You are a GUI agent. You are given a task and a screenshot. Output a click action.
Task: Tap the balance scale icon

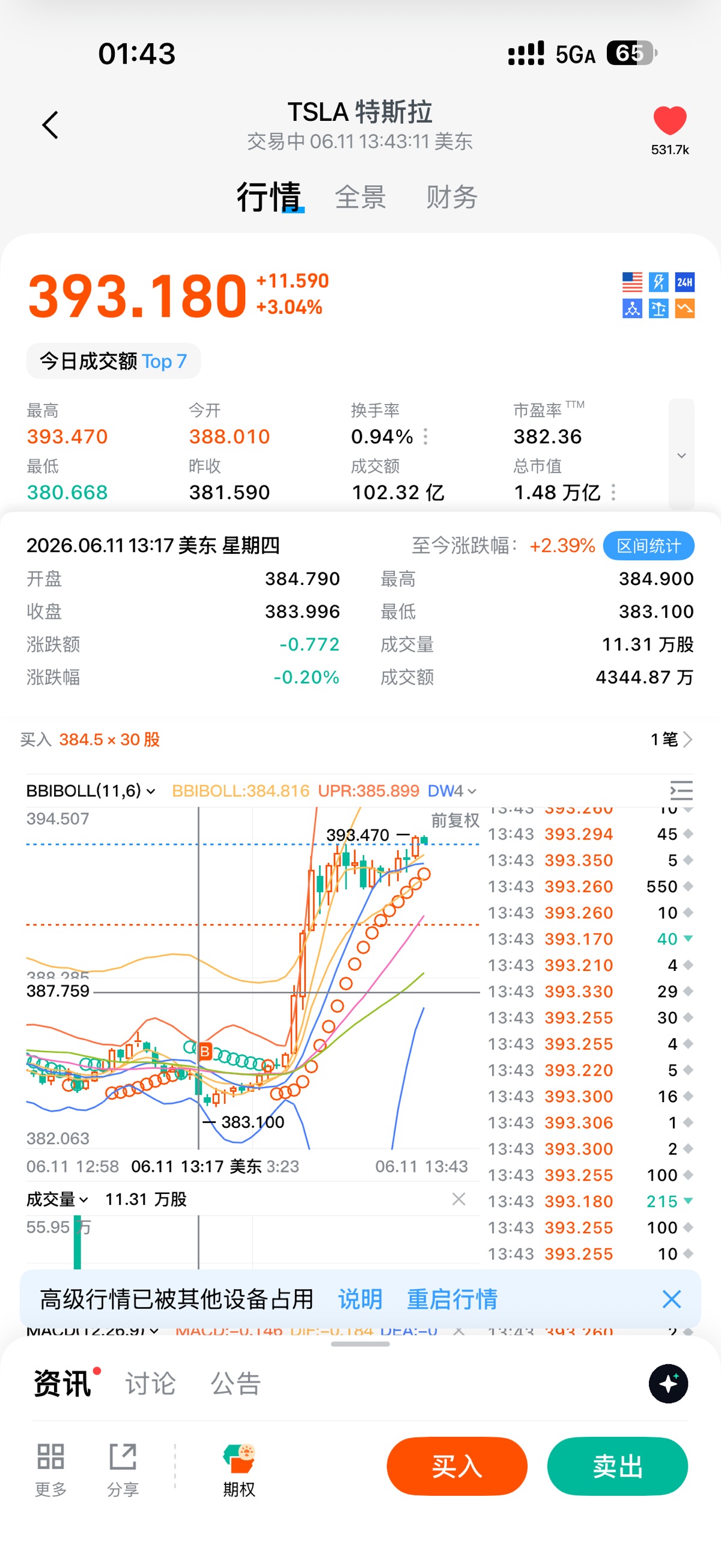click(659, 308)
